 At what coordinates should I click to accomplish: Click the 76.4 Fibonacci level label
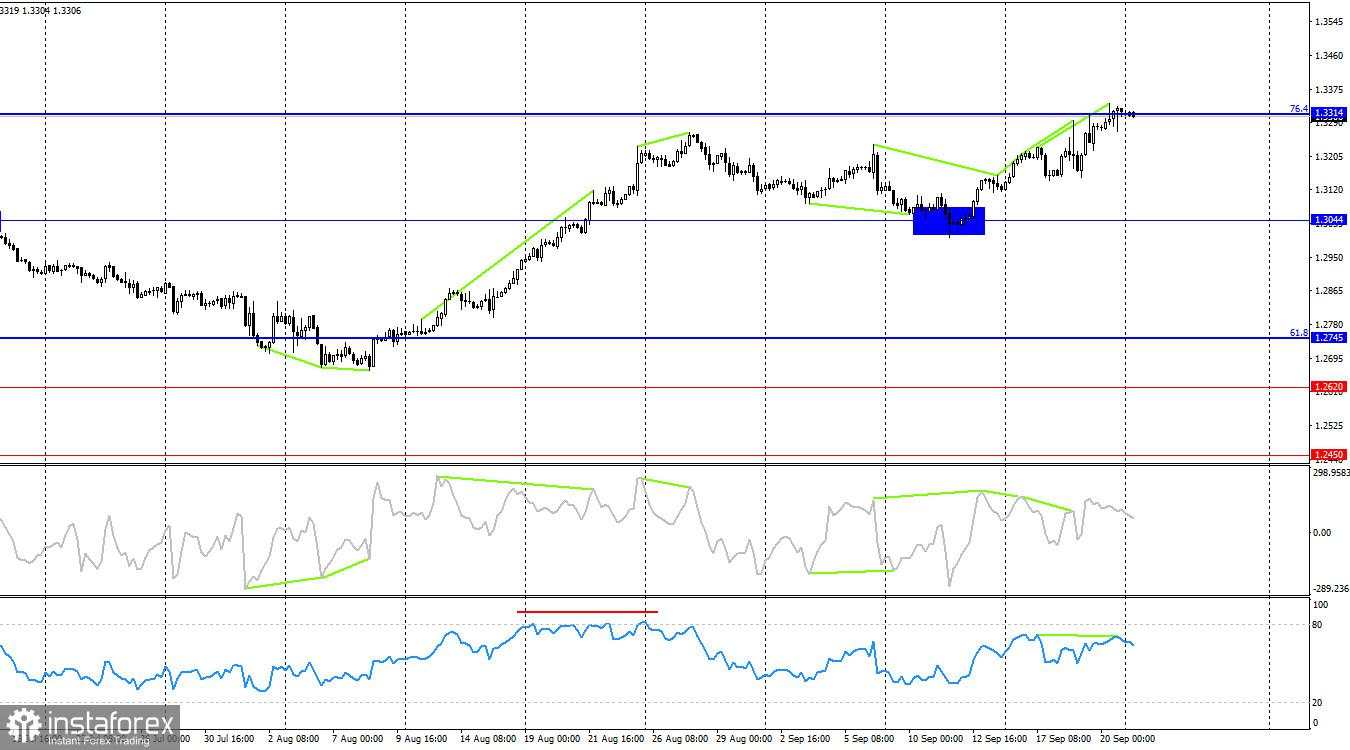1298,108
